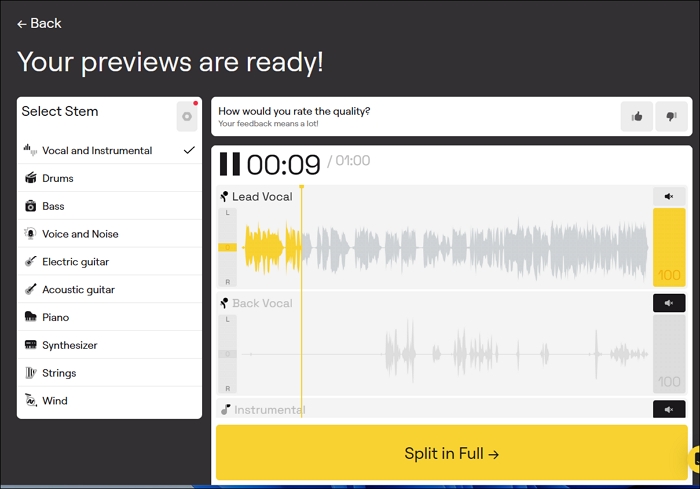Select the Drums stem icon
The image size is (700, 489).
click(x=32, y=178)
